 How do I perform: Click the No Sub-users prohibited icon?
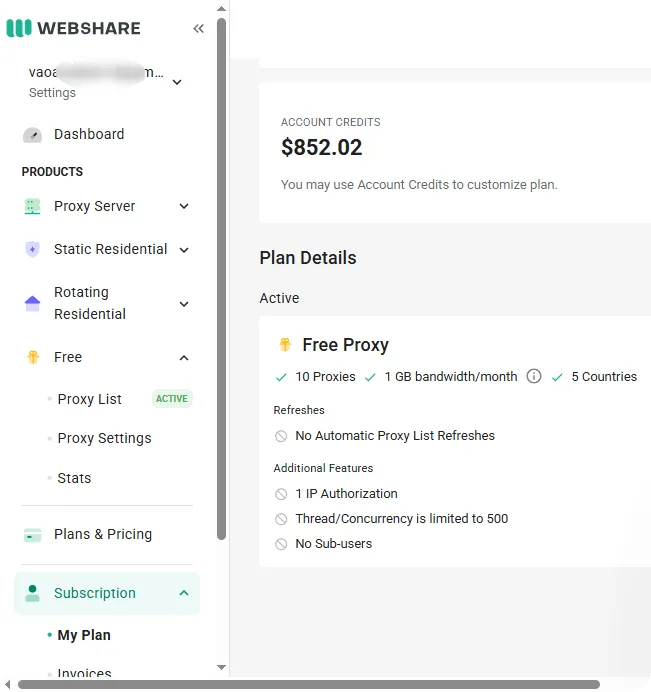(x=281, y=544)
